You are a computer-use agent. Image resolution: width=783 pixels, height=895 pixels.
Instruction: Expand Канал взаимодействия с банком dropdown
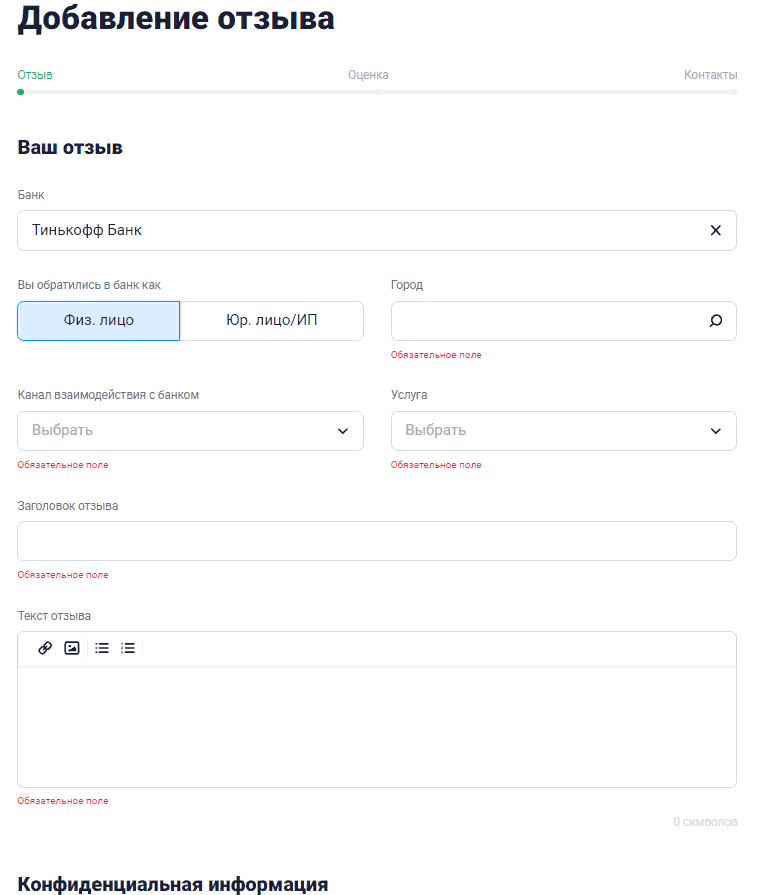tap(190, 431)
